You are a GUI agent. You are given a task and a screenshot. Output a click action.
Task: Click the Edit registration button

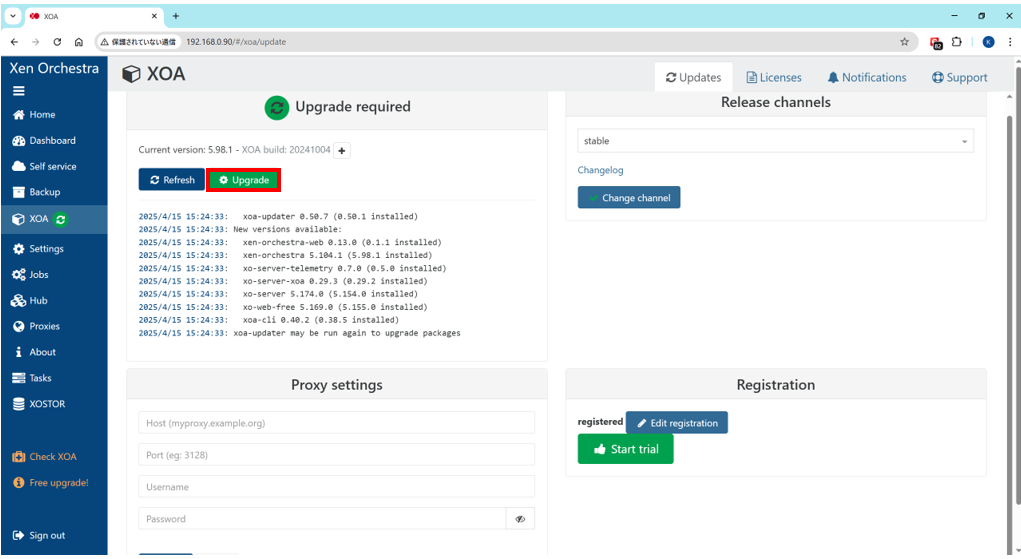[x=676, y=423]
